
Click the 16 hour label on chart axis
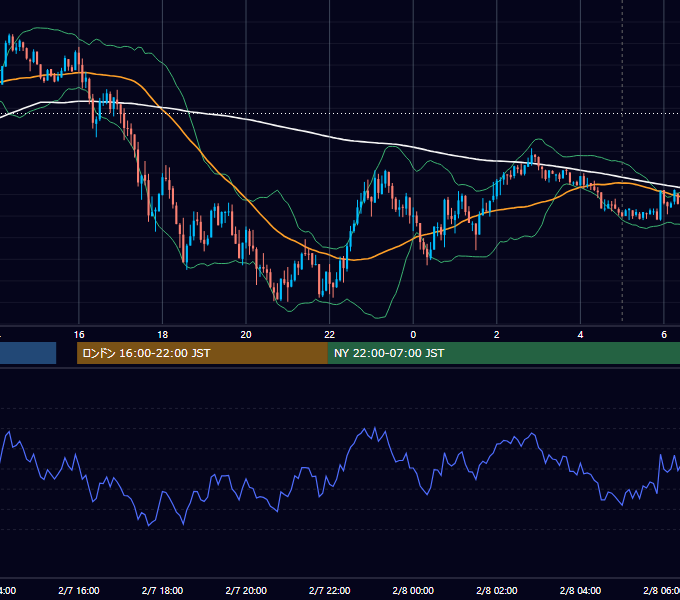[x=79, y=335]
